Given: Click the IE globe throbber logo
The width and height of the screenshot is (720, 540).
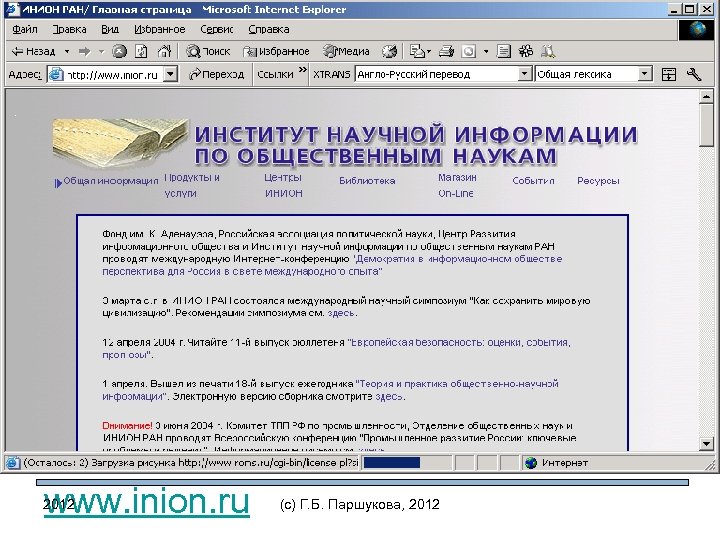Looking at the screenshot, I should pyautogui.click(x=698, y=30).
